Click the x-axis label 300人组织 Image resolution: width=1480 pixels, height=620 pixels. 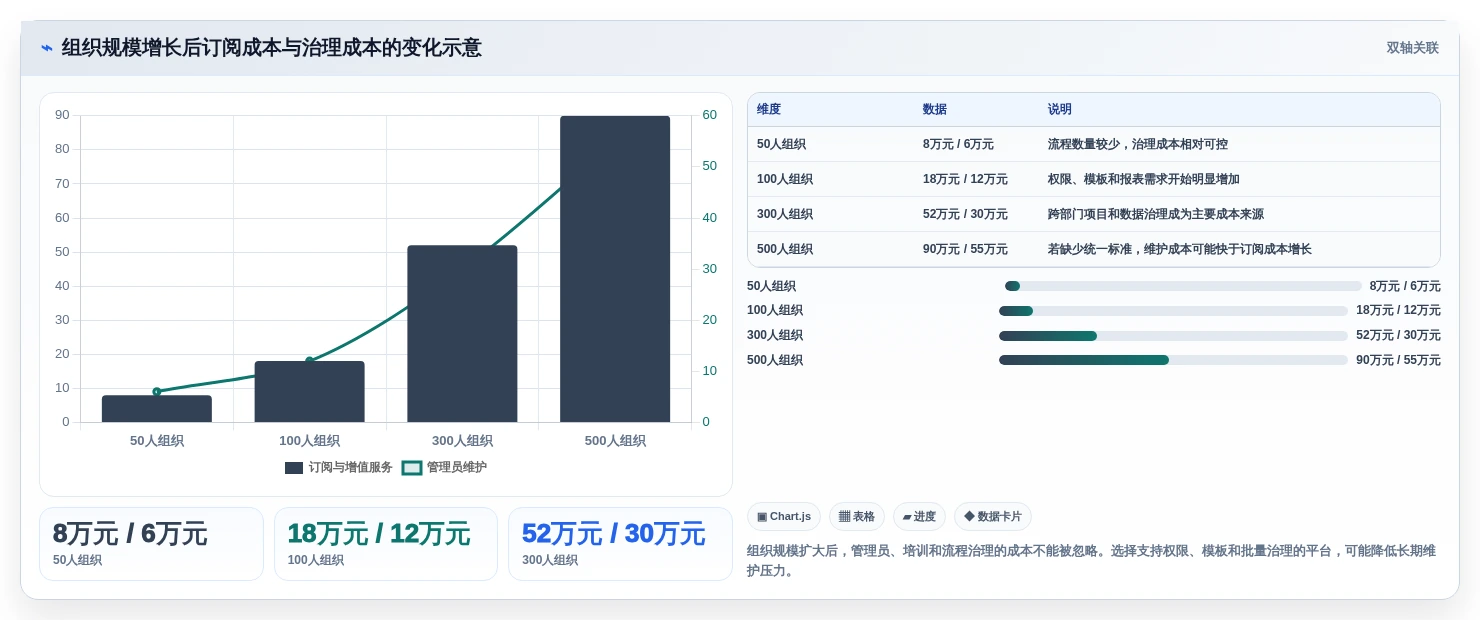pyautogui.click(x=462, y=441)
